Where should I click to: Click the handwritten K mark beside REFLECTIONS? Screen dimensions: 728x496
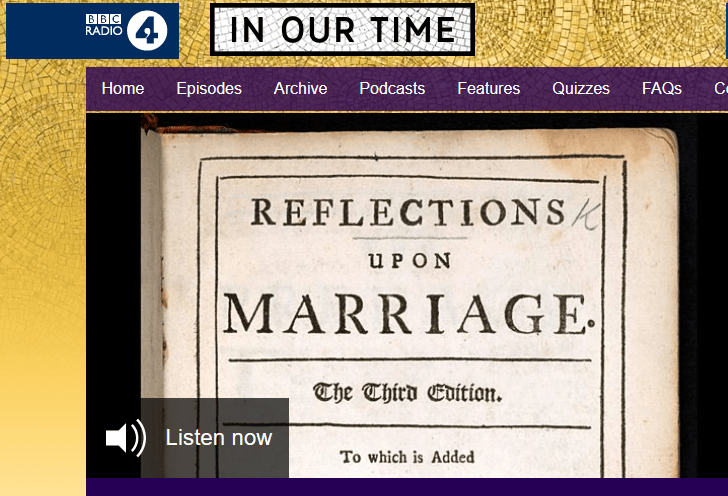[585, 215]
